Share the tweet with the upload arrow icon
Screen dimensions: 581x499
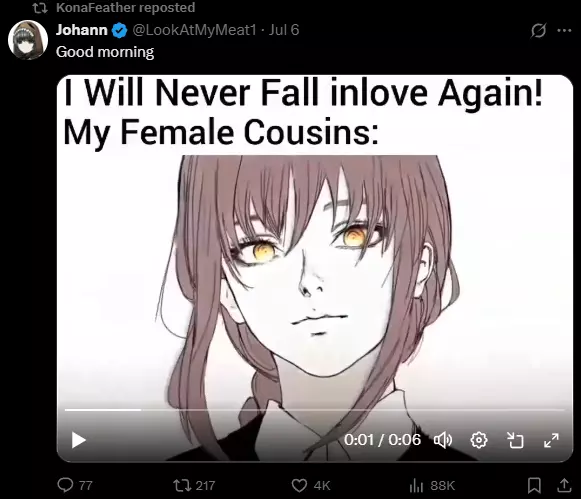[x=564, y=485]
